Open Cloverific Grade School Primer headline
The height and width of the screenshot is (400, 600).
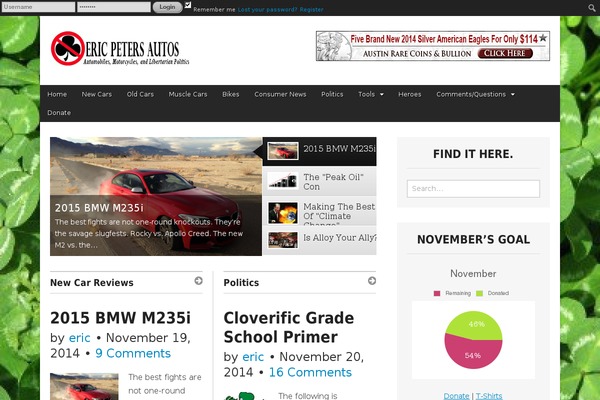(289, 327)
